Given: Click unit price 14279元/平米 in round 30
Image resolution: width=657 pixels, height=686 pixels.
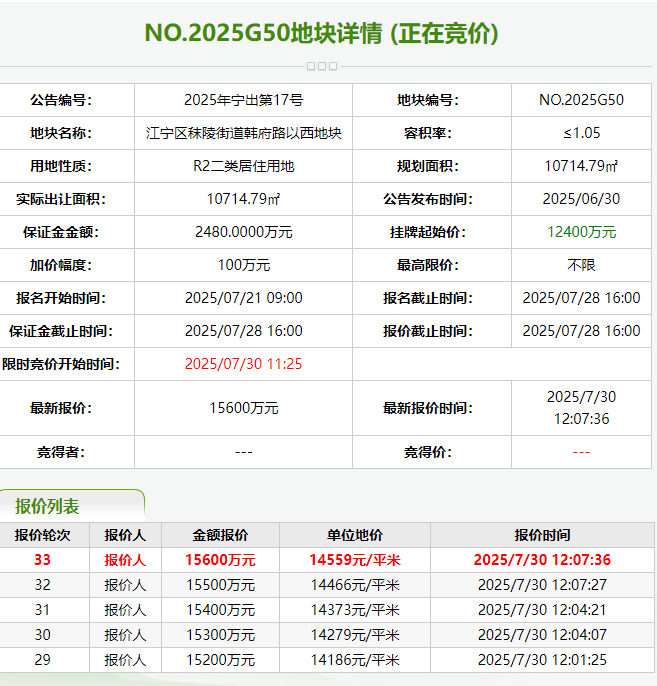Looking at the screenshot, I should point(354,635).
